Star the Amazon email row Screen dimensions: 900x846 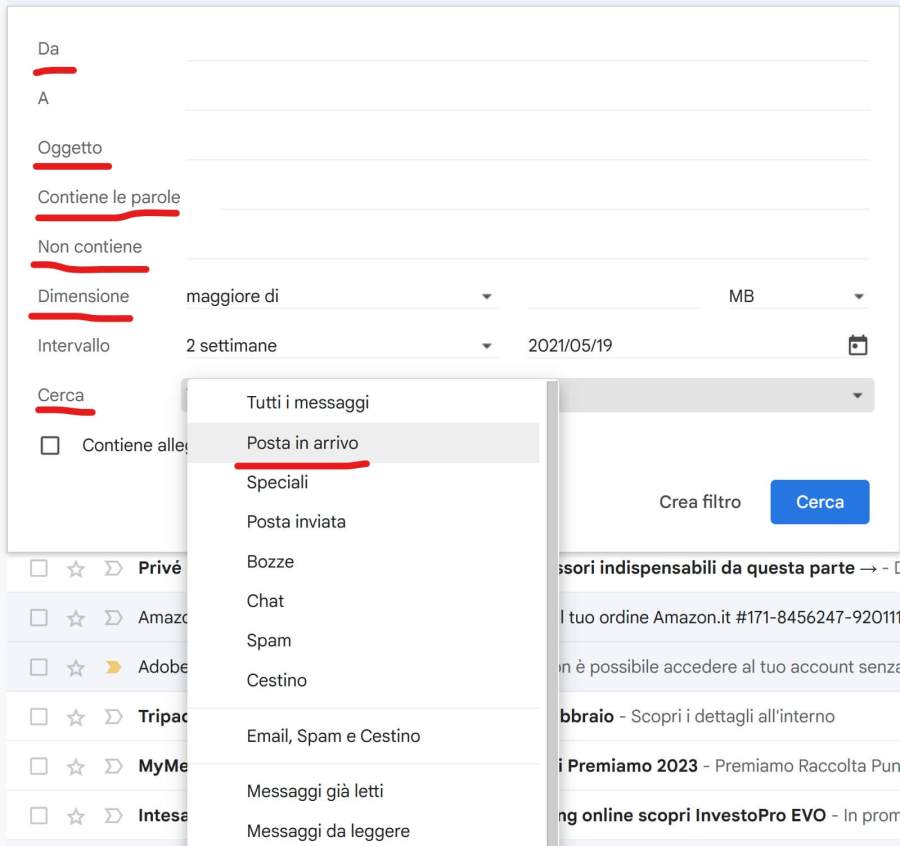[x=76, y=618]
